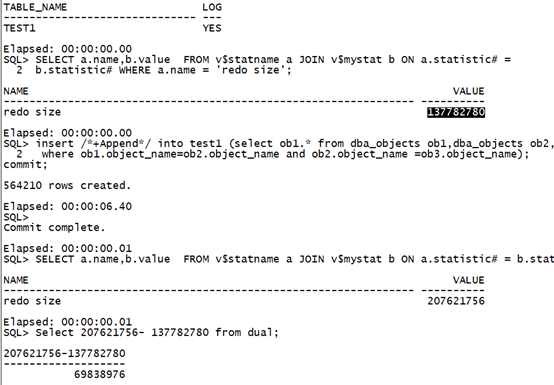
Task: Click the first VALUE column header
Action: [468, 91]
